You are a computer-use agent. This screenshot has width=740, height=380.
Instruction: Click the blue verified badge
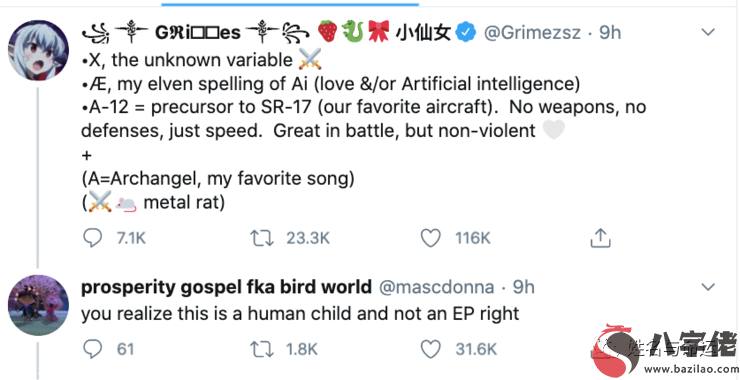(467, 34)
